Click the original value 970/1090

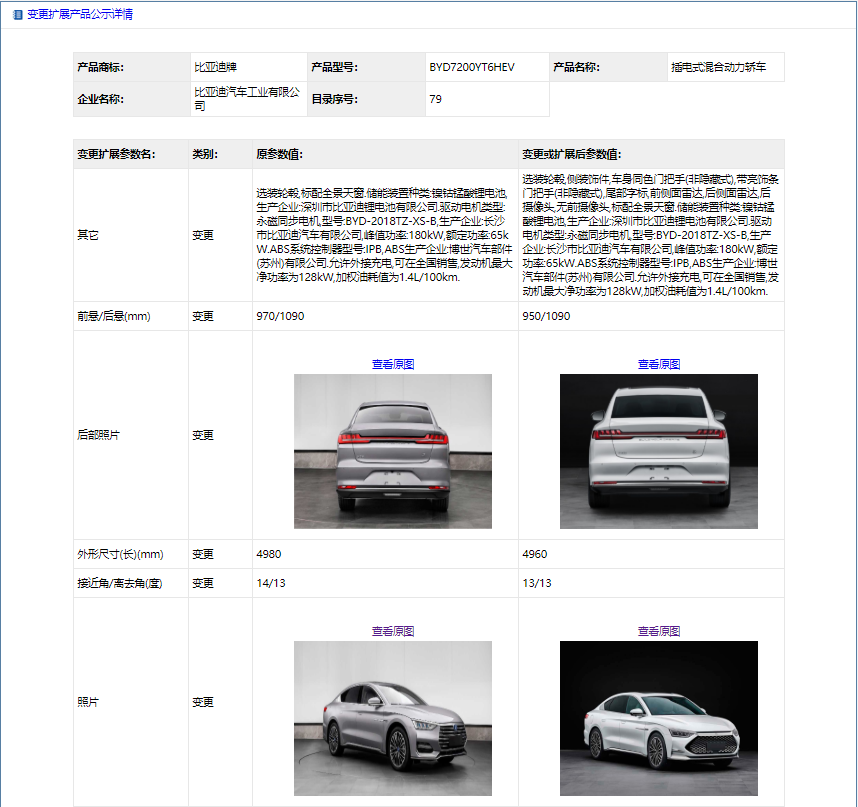click(280, 316)
